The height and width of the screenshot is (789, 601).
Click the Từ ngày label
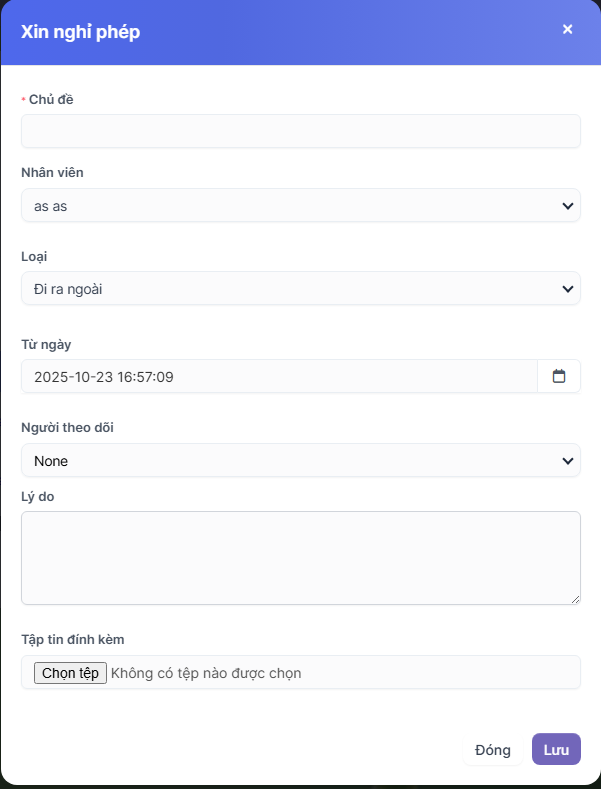tap(46, 344)
